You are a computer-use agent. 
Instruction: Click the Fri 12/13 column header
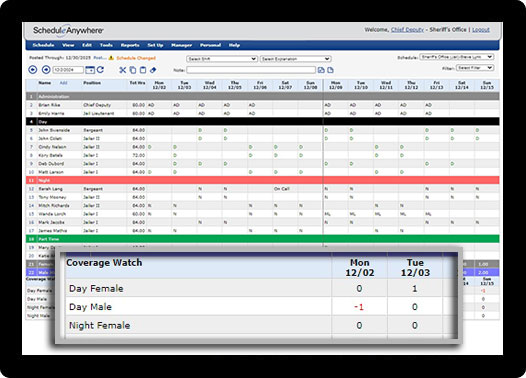point(436,85)
